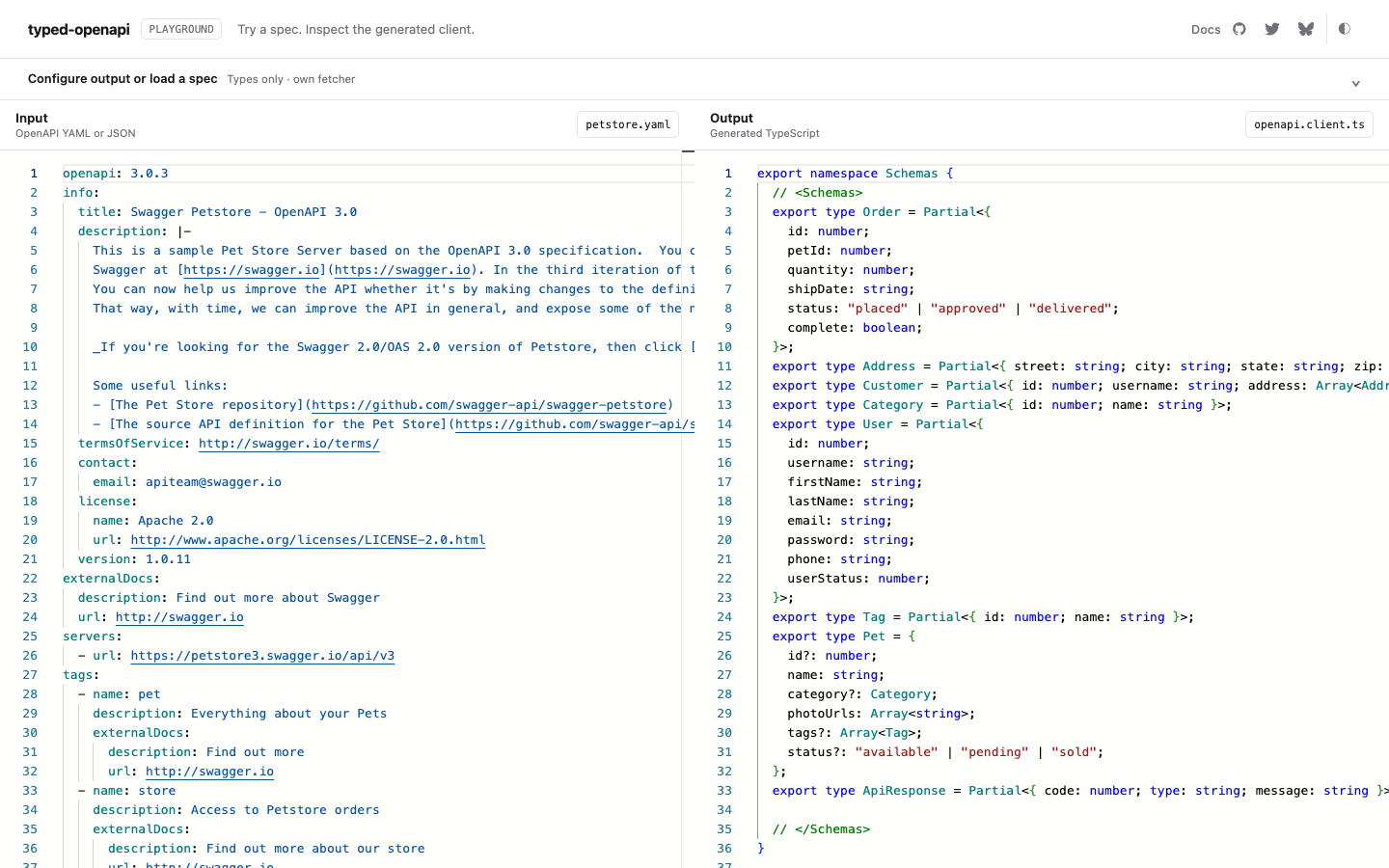
Task: Open the Twitter bird icon link
Action: (1272, 29)
